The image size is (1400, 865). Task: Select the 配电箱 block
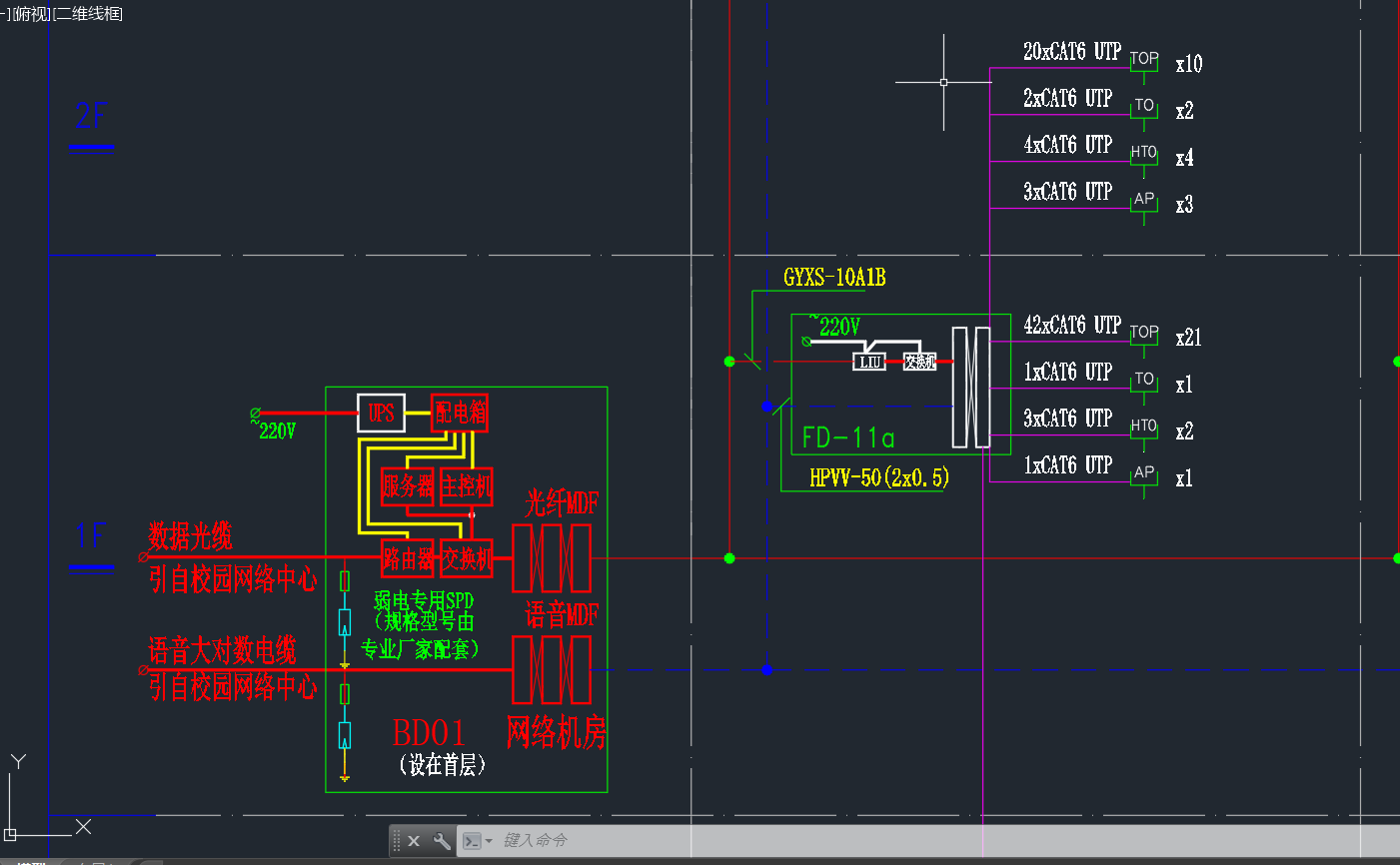pyautogui.click(x=460, y=413)
